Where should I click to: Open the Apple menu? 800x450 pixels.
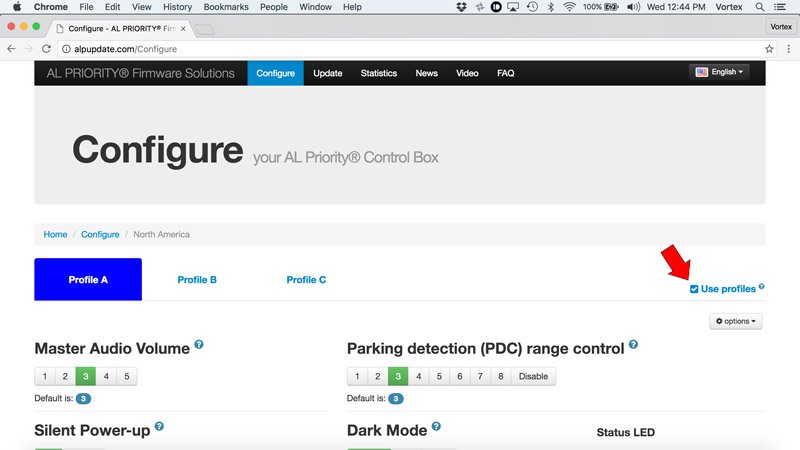tap(17, 7)
